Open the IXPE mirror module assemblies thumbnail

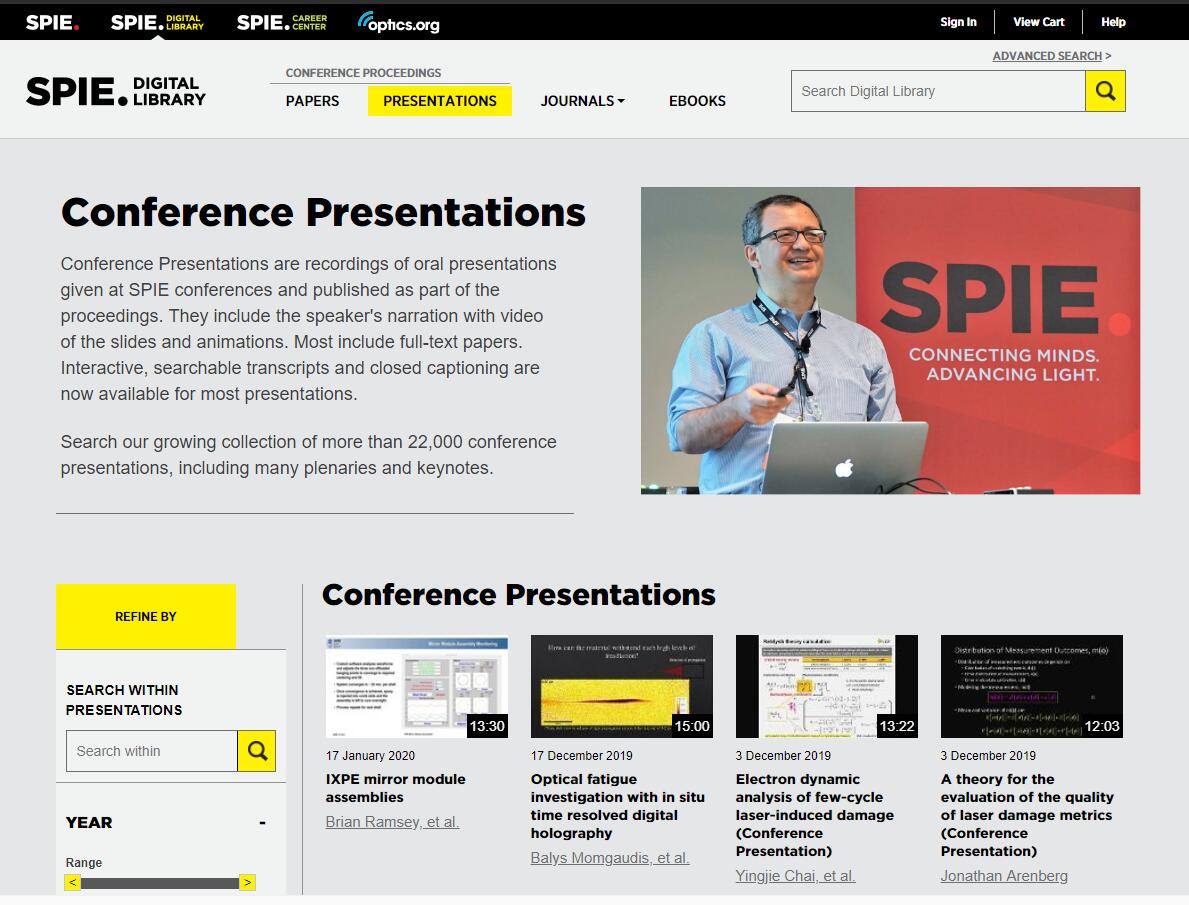(417, 686)
